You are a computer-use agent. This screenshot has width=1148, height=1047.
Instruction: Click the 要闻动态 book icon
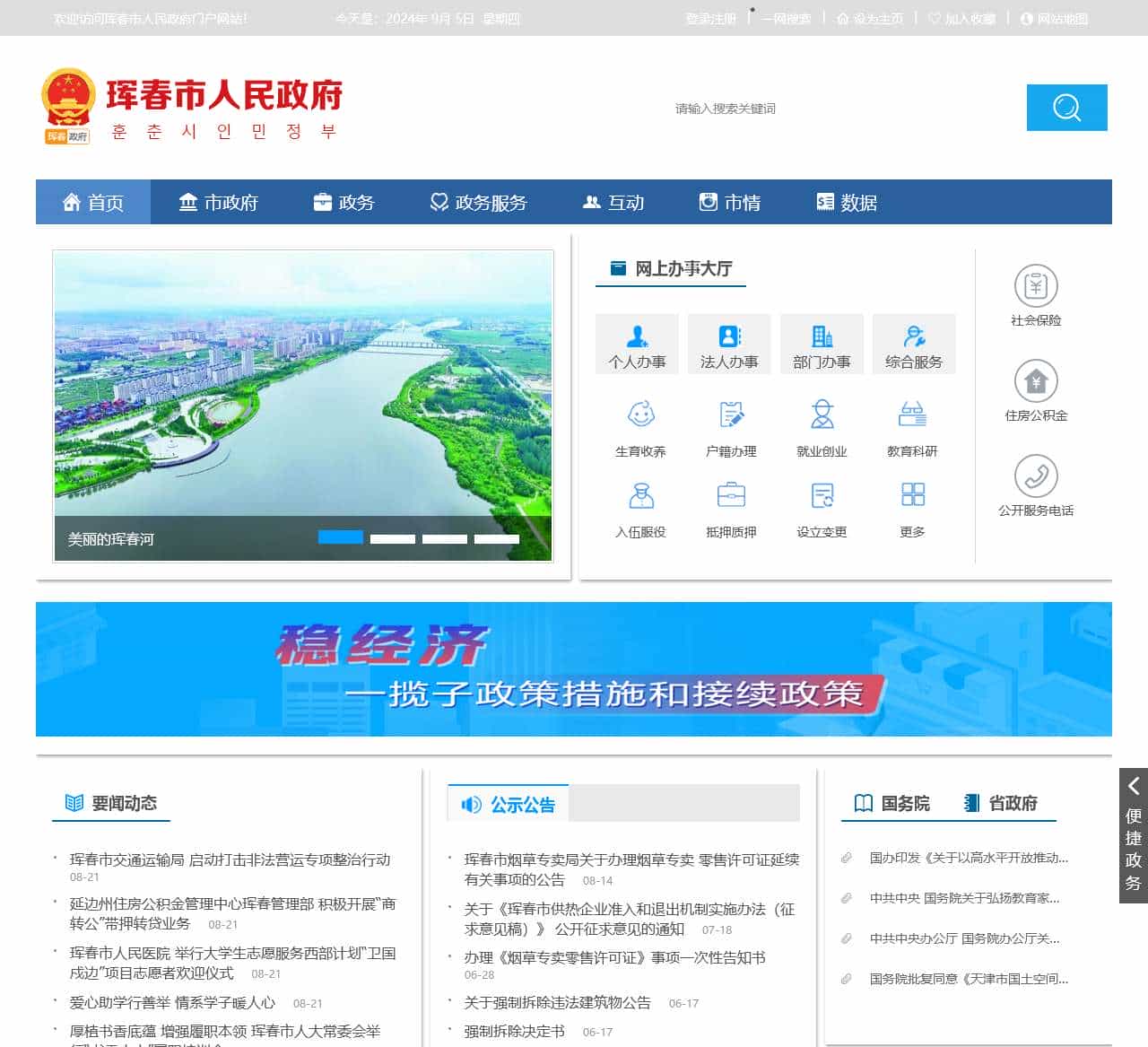point(74,803)
